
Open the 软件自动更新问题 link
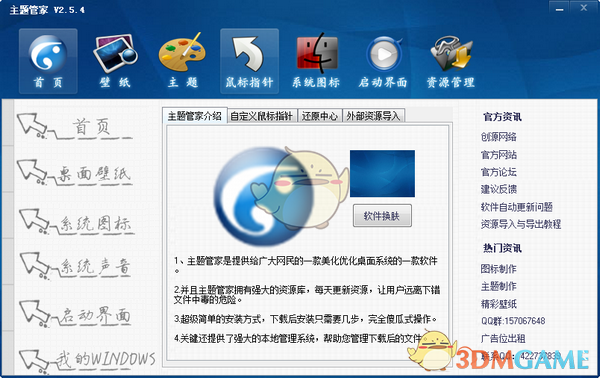click(517, 207)
